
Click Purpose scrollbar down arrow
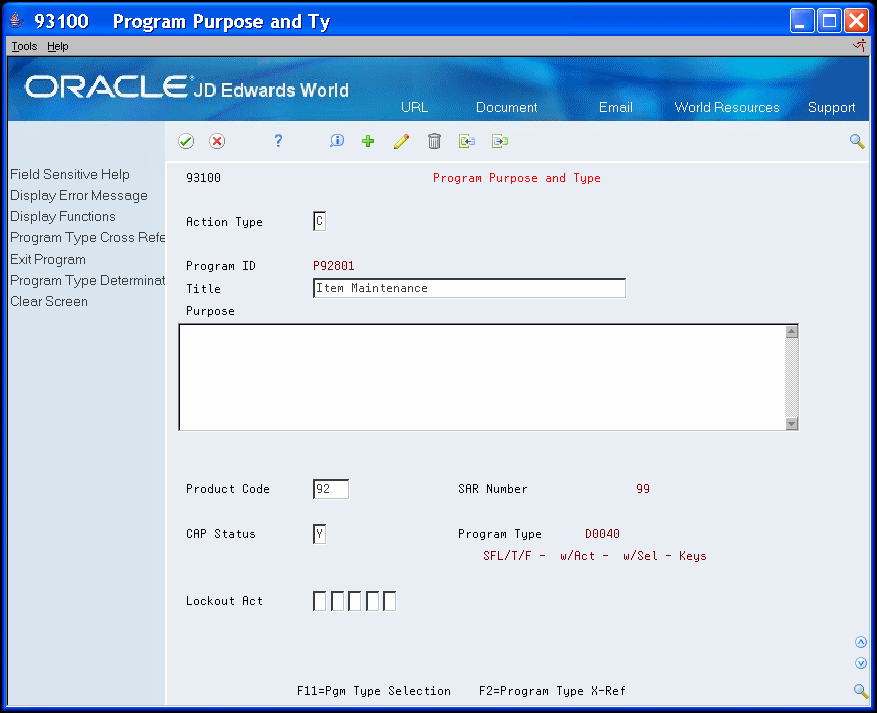791,423
